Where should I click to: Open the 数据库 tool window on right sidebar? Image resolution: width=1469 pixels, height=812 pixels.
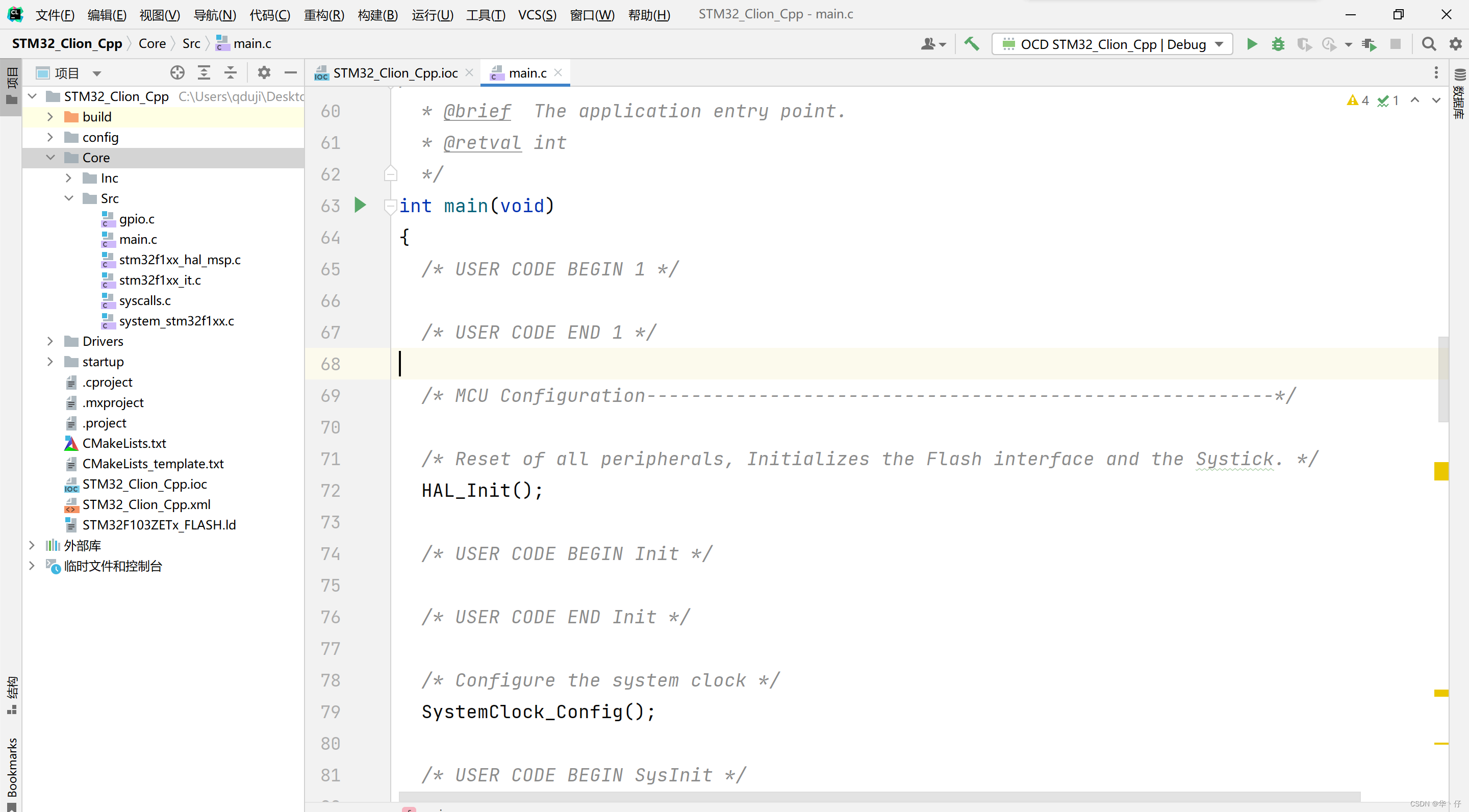click(1460, 97)
